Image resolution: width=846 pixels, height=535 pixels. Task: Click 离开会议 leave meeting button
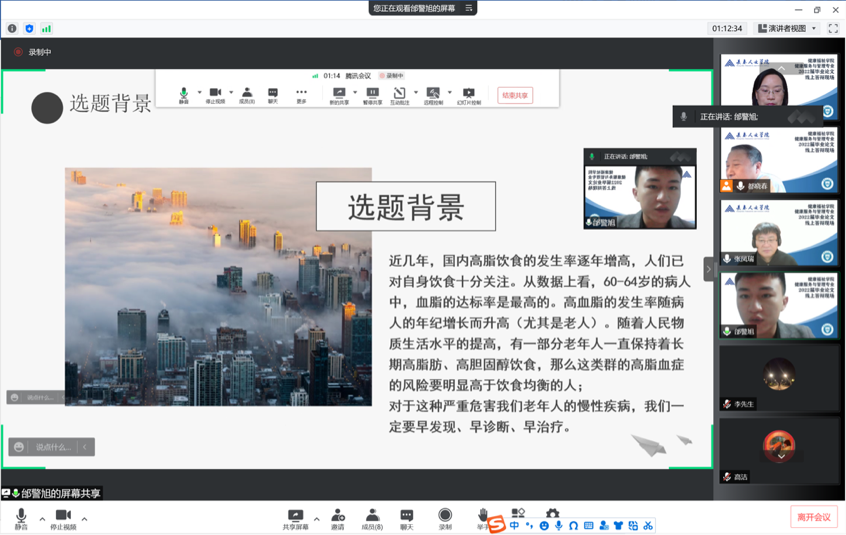[814, 517]
